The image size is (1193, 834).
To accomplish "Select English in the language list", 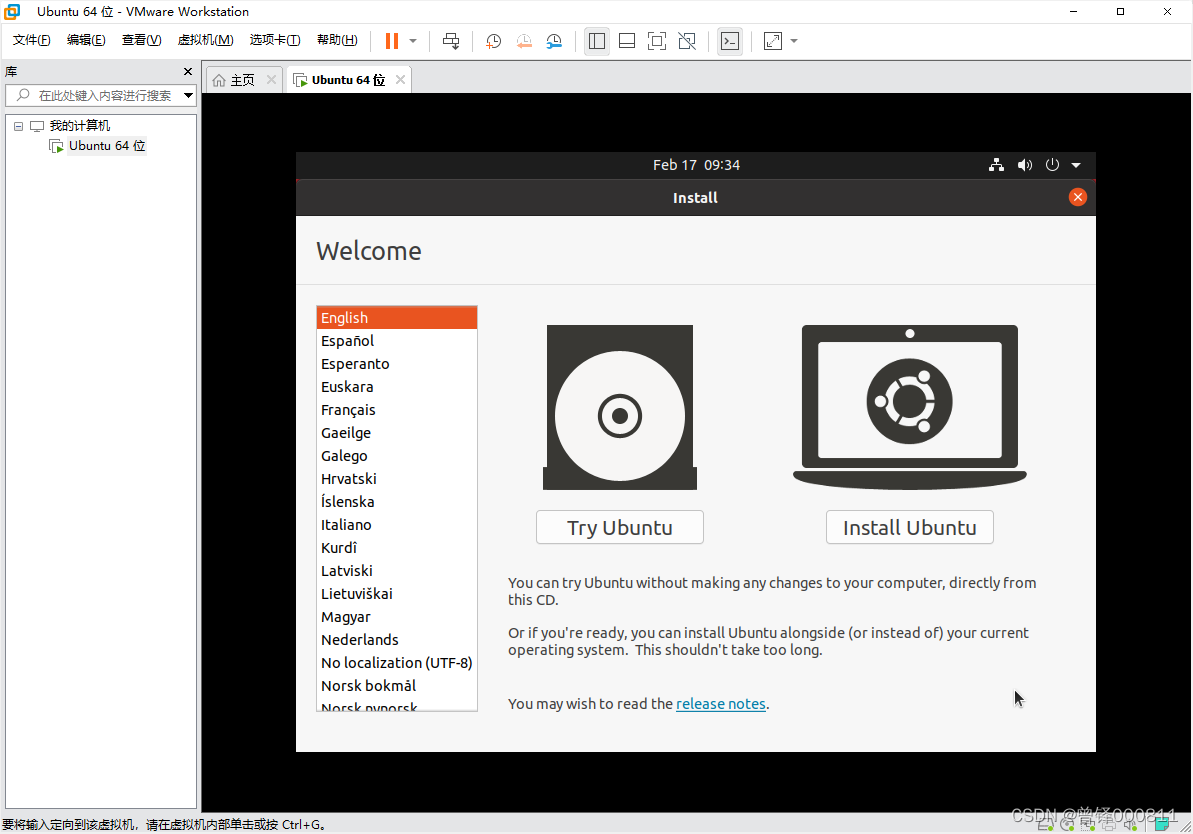I will tap(396, 318).
